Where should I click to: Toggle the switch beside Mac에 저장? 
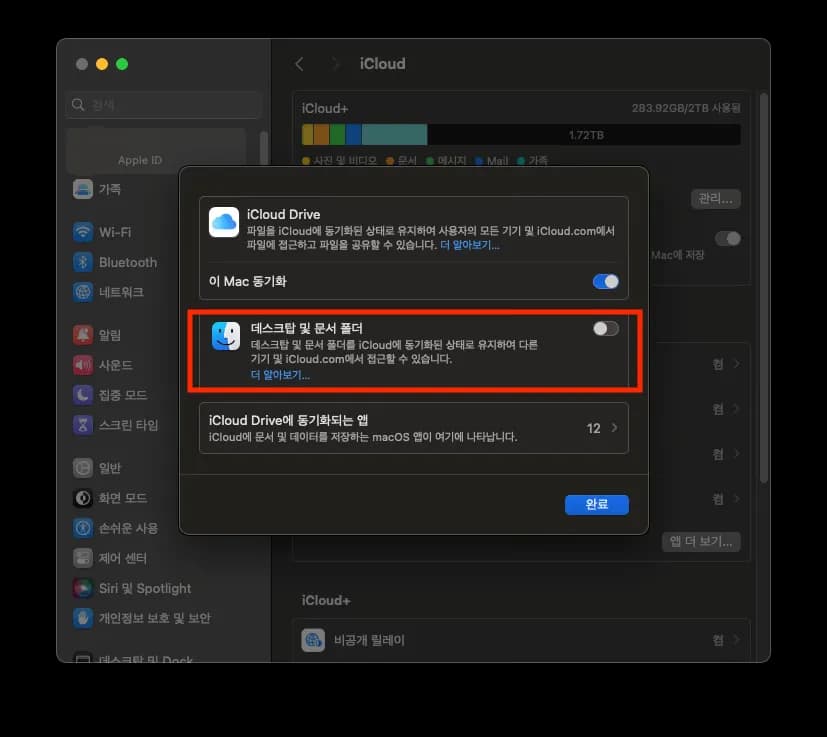tap(729, 238)
